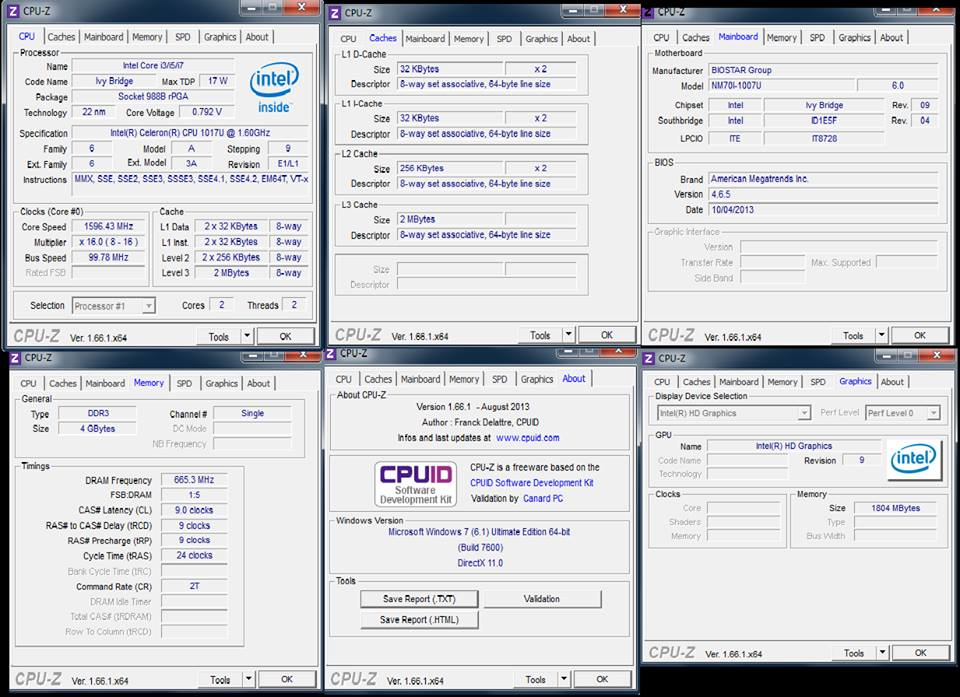Viewport: 960px width, 697px height.
Task: Click the Cycle Time value 24 clocks
Action: [194, 556]
